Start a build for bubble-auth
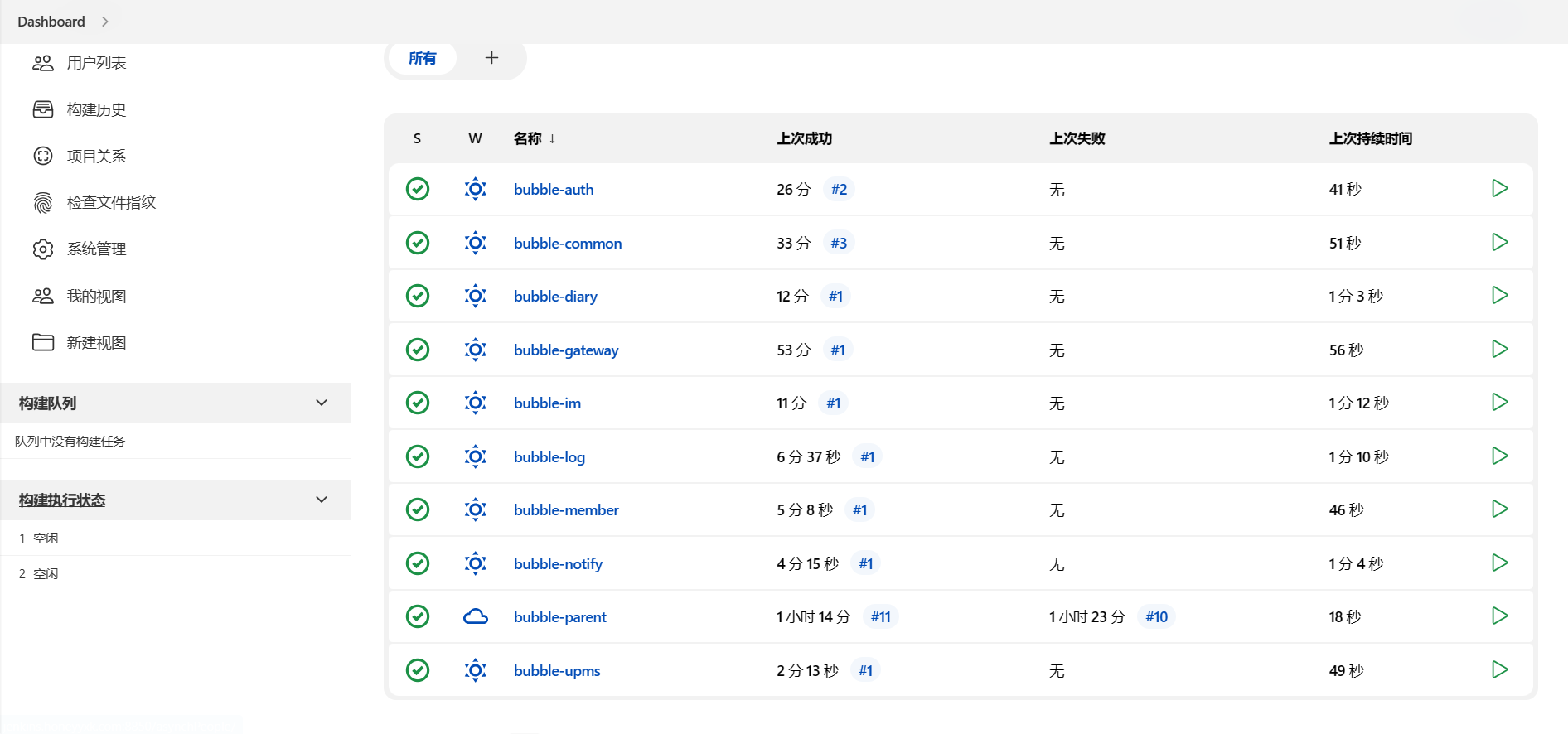This screenshot has height=734, width=1568. (1499, 189)
